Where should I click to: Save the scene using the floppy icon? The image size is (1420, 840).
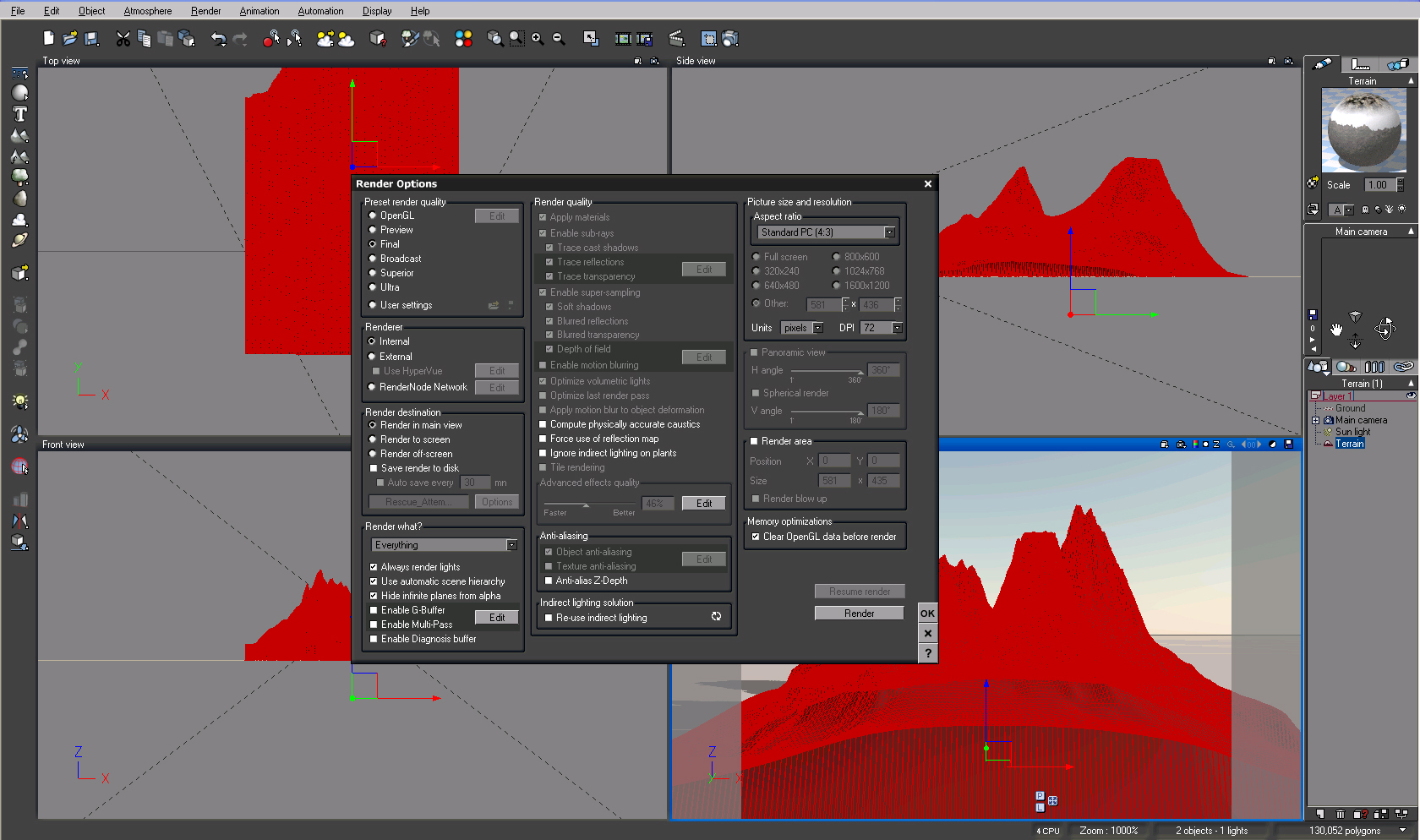click(x=92, y=38)
